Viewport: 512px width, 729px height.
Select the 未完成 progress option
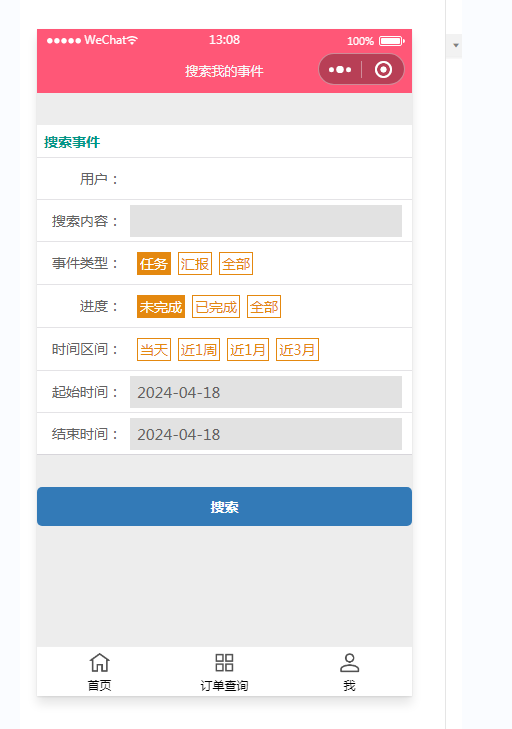click(161, 306)
